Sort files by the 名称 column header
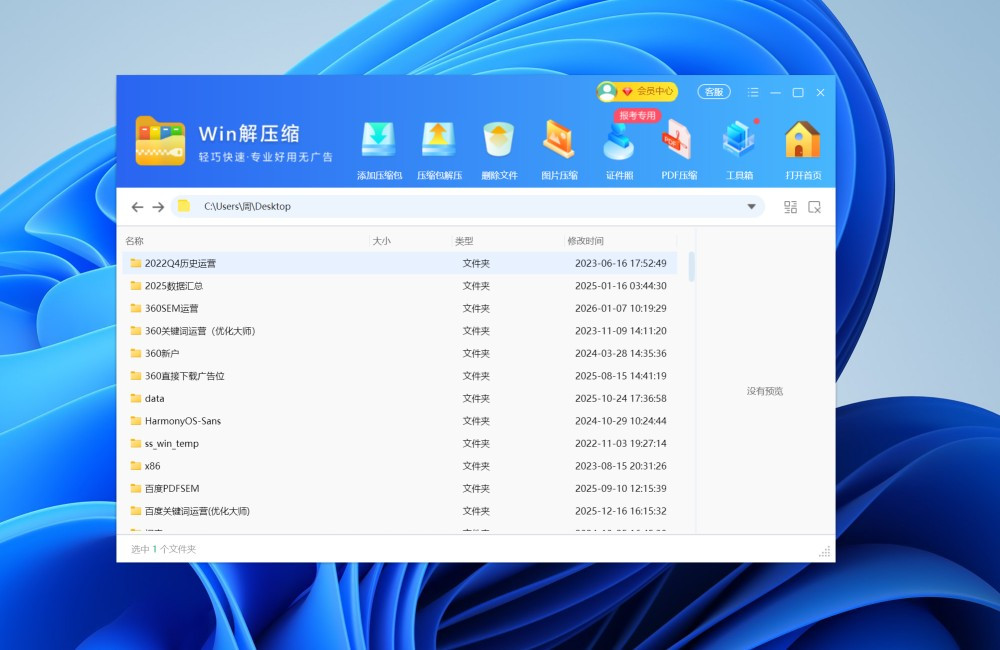 [x=135, y=241]
